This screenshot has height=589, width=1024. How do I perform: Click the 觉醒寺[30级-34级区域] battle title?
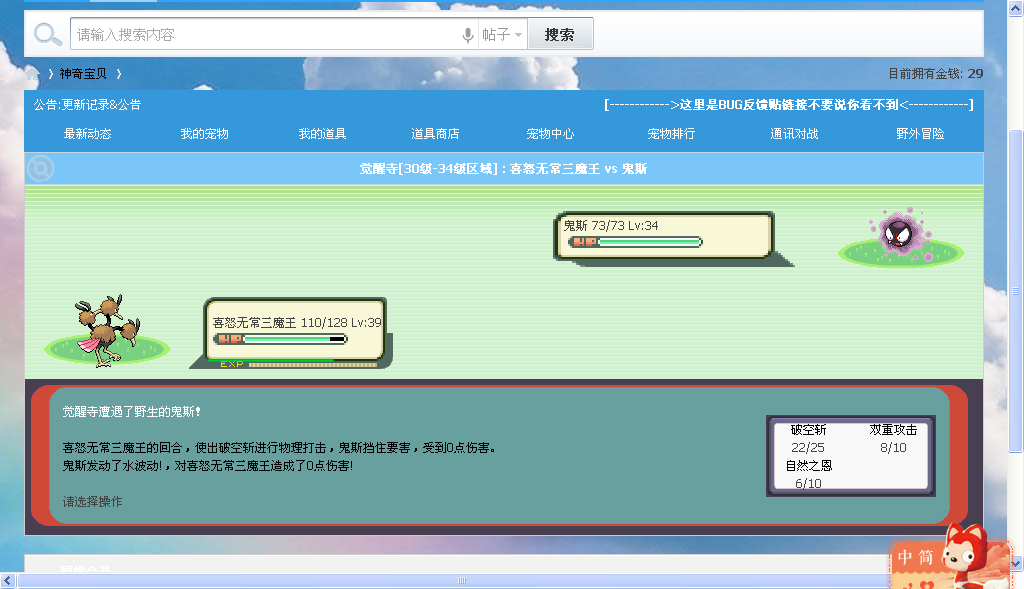coord(503,168)
